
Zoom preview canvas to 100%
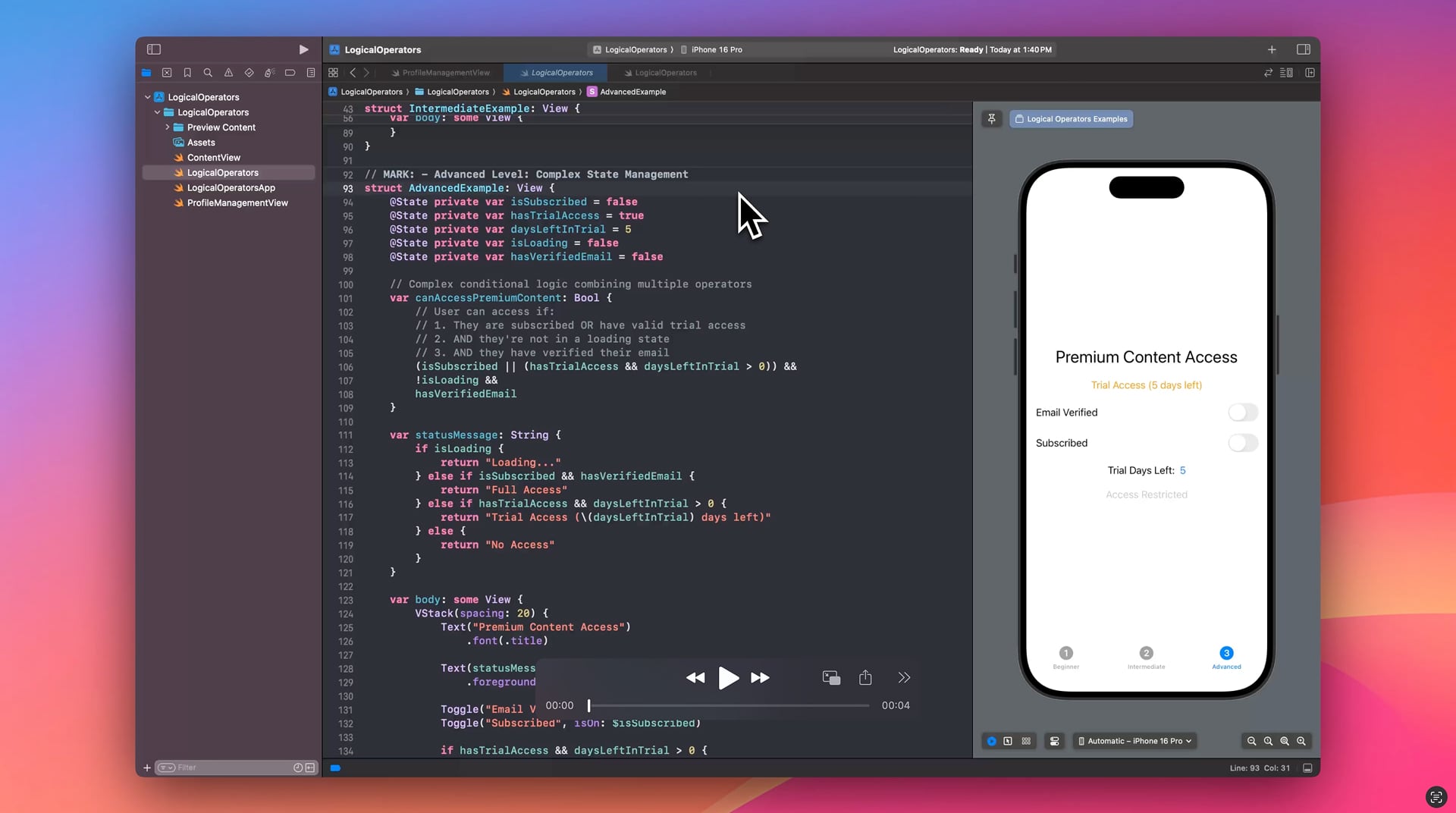(x=1268, y=741)
